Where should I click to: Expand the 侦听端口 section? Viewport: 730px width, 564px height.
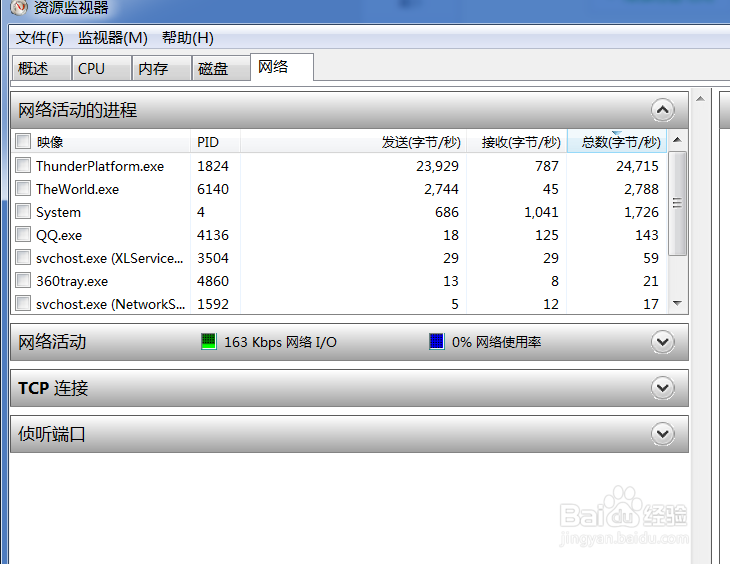662,434
